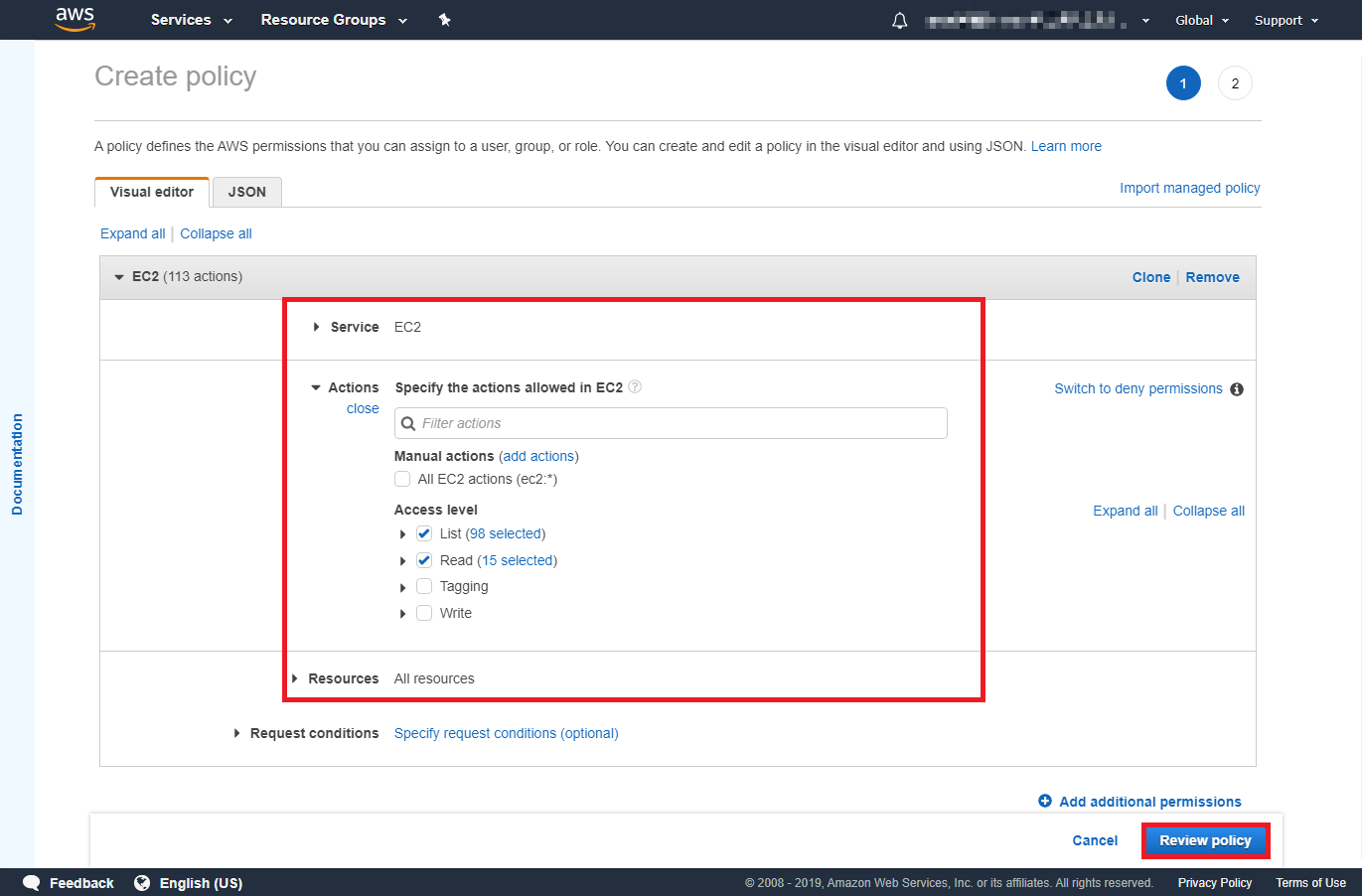Image resolution: width=1362 pixels, height=896 pixels.
Task: Click the Feedback speech bubble icon
Action: click(x=32, y=882)
